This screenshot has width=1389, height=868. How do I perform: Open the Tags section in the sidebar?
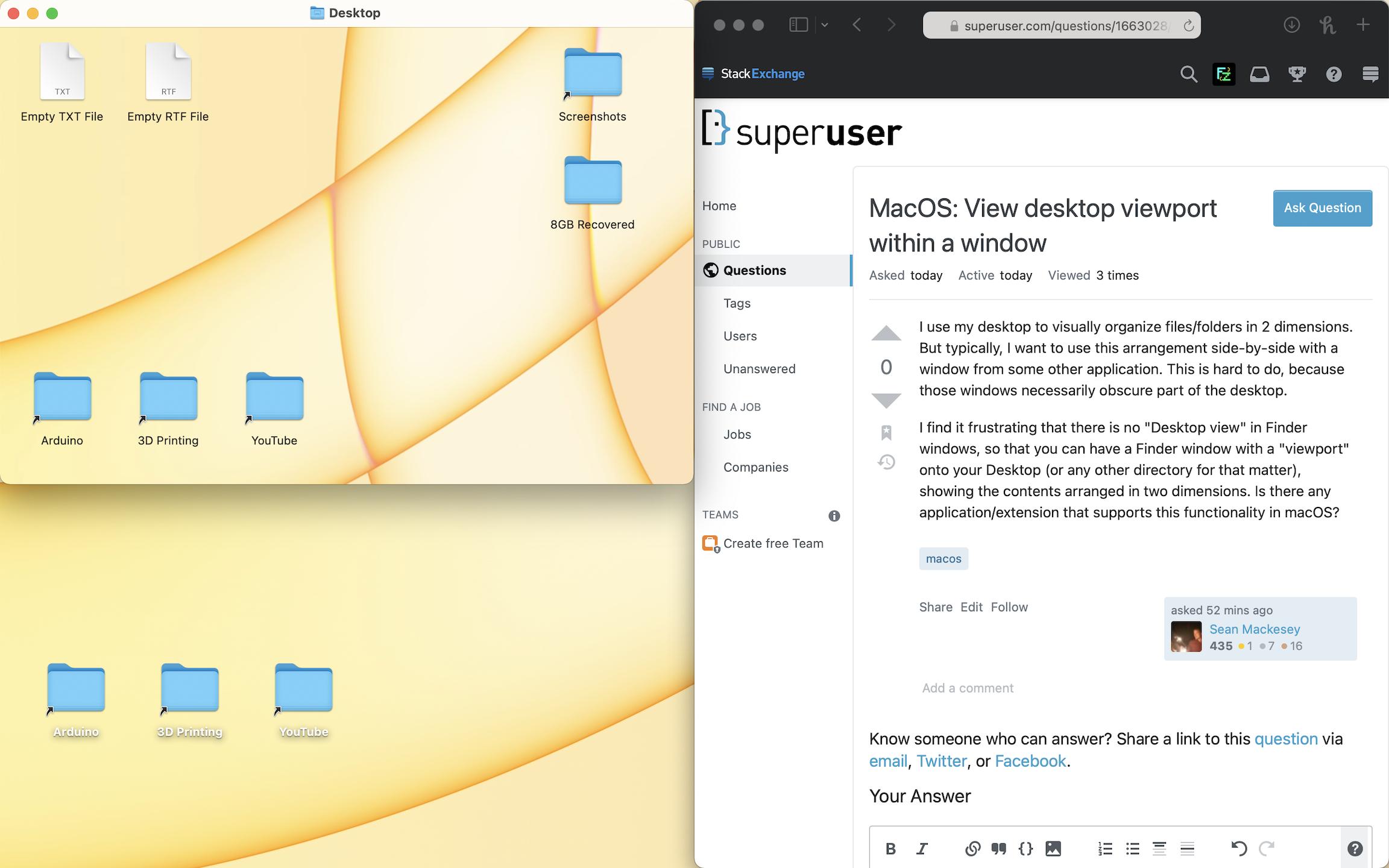point(737,303)
